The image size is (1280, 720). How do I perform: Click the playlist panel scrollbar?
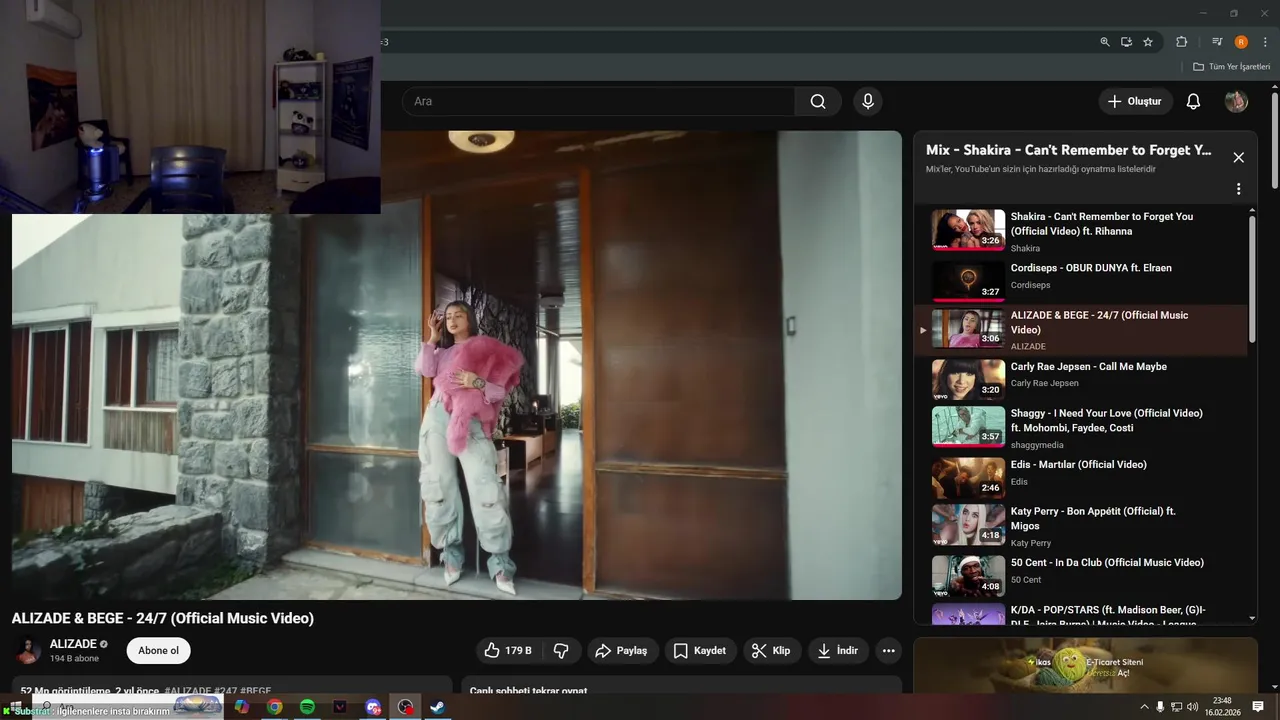[1252, 280]
